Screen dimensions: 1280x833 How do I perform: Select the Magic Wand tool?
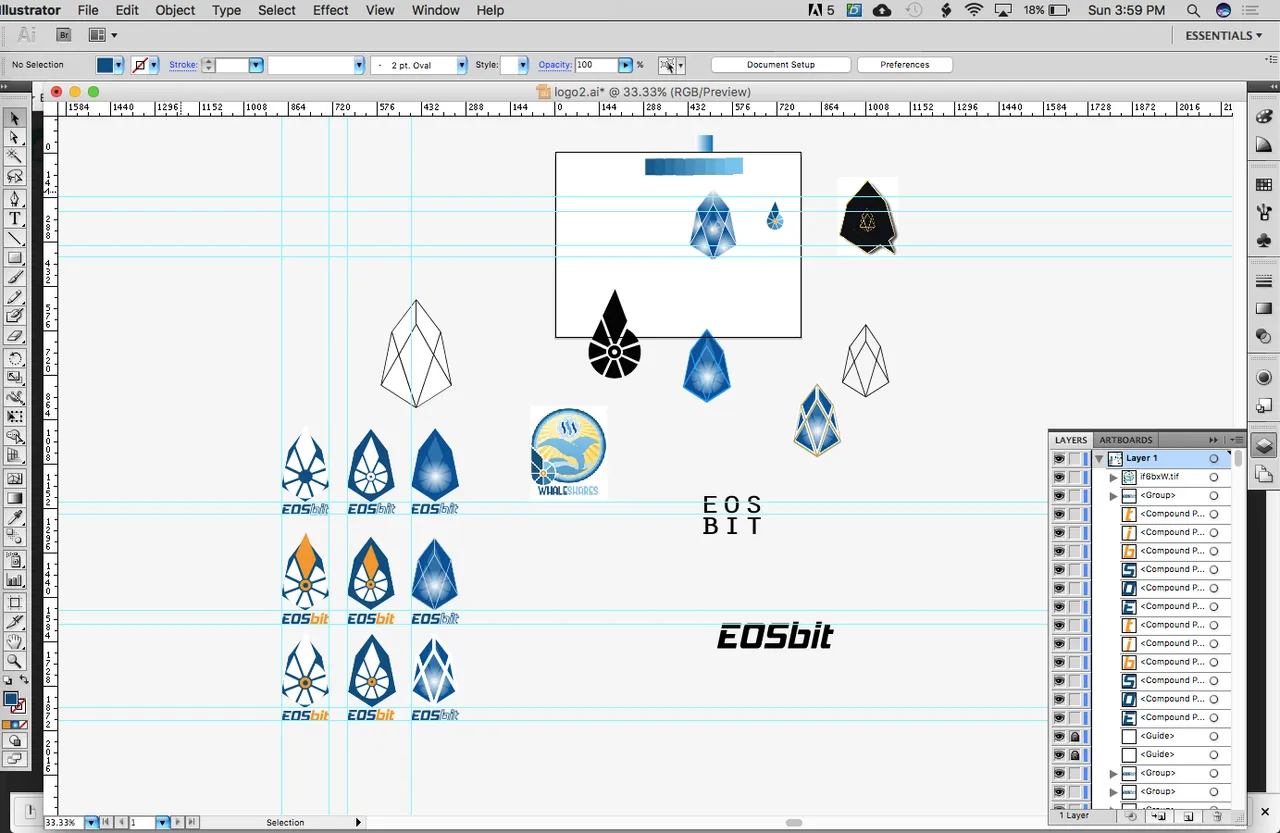click(15, 157)
